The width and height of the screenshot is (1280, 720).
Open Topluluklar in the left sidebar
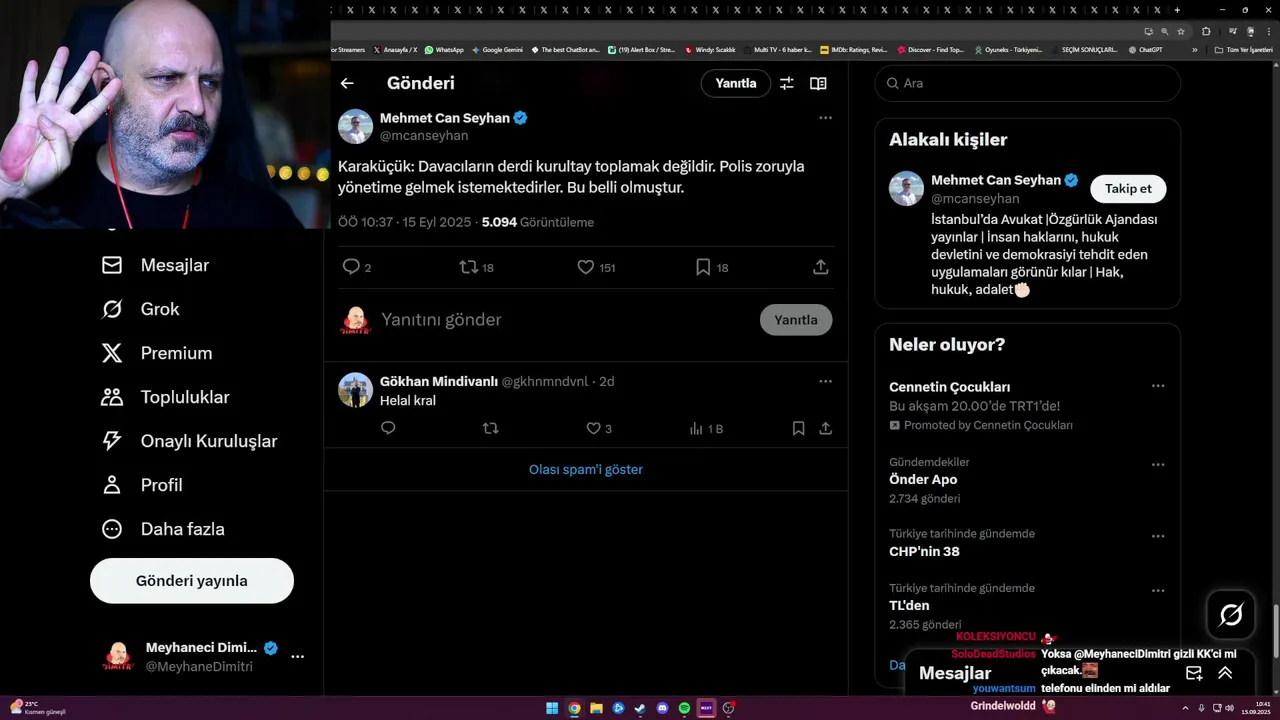[165, 397]
